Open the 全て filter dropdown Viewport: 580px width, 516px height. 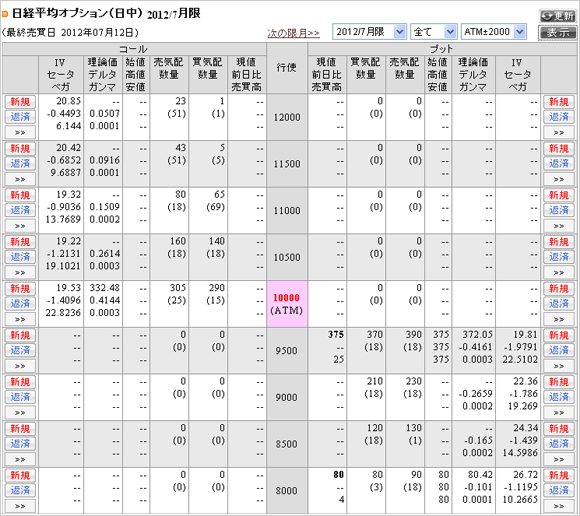click(433, 32)
